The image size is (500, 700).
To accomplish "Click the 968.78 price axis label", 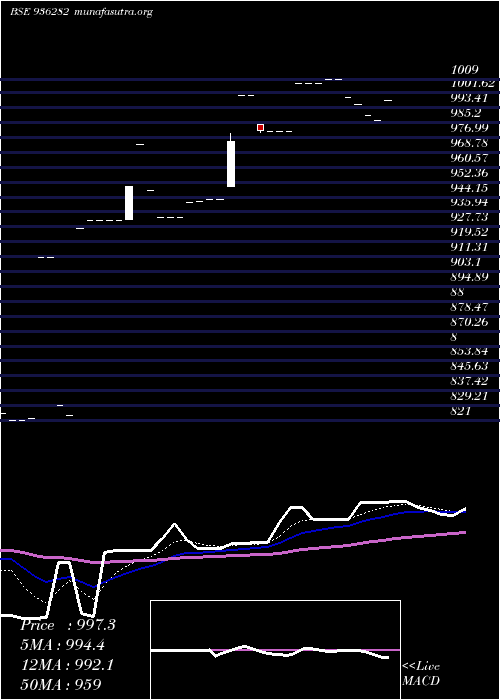I will click(469, 143).
